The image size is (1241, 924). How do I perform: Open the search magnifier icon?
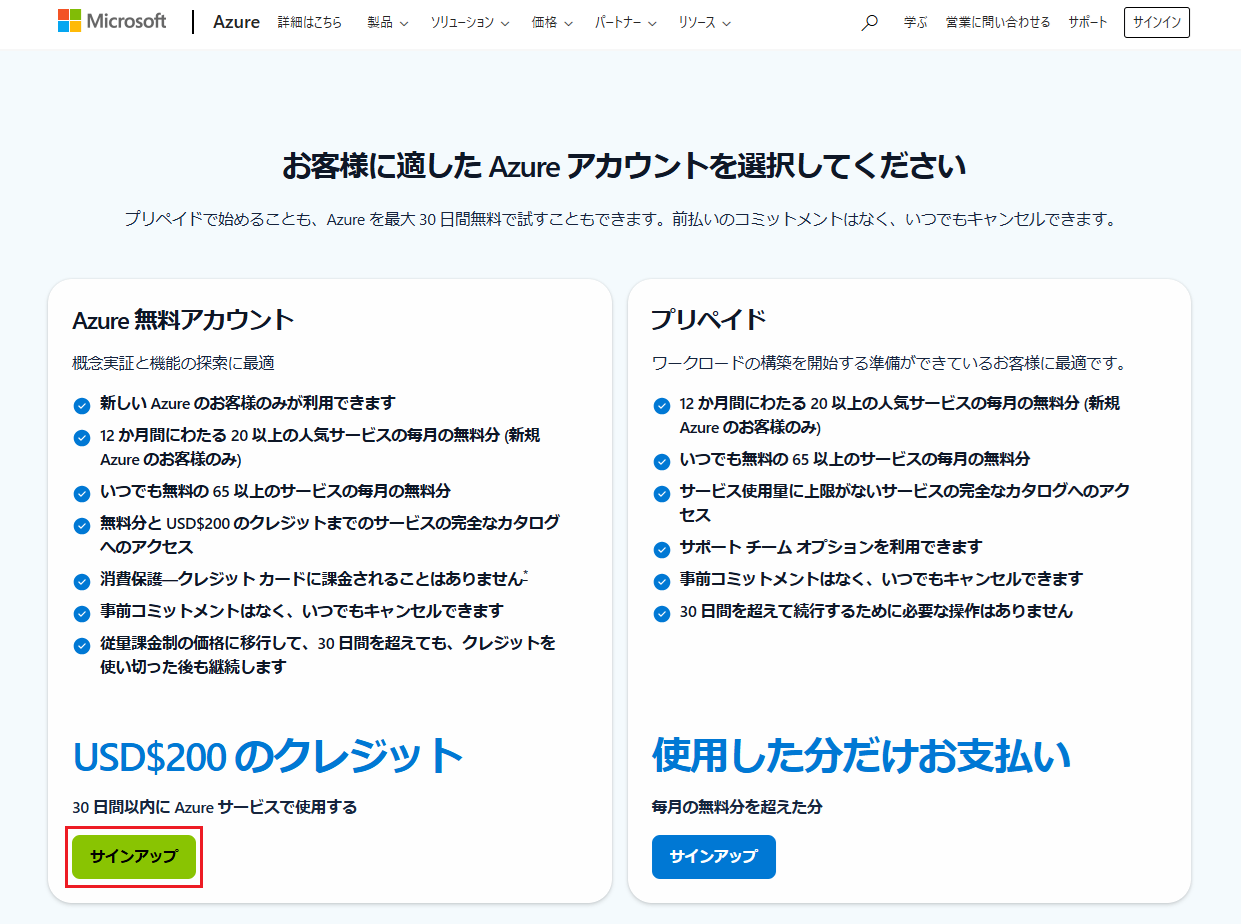pos(869,22)
